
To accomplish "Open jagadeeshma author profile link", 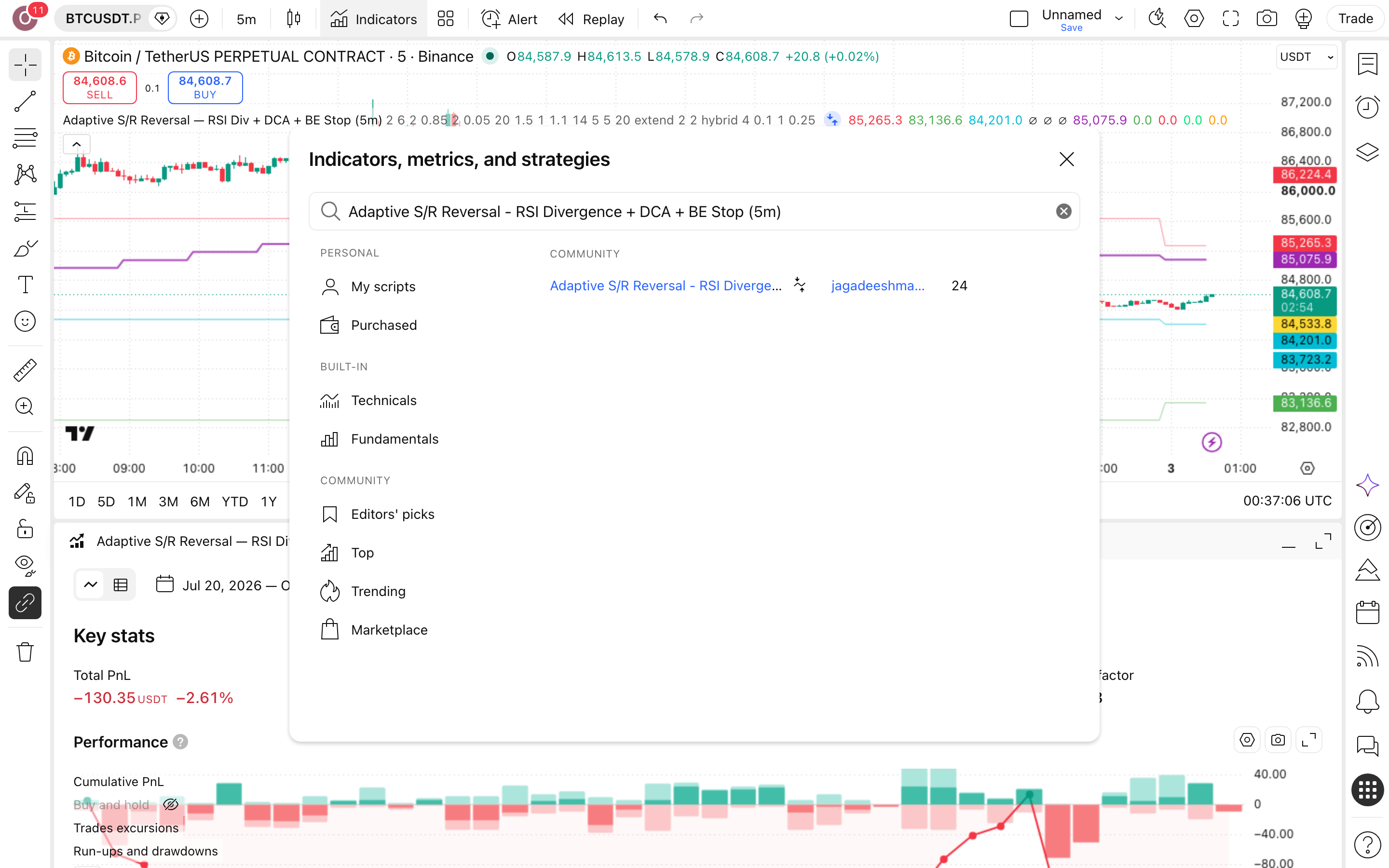I will pos(878,285).
